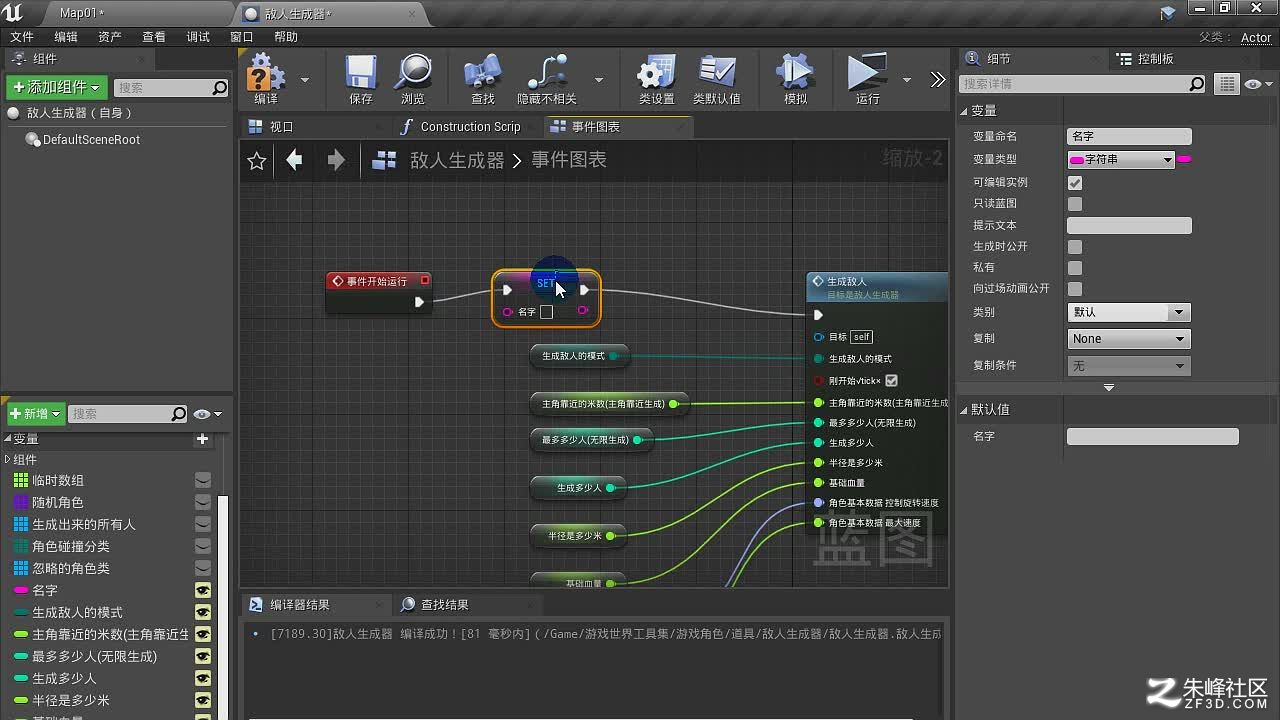Show advanced variable options arrow
The height and width of the screenshot is (720, 1280).
pos(1108,388)
